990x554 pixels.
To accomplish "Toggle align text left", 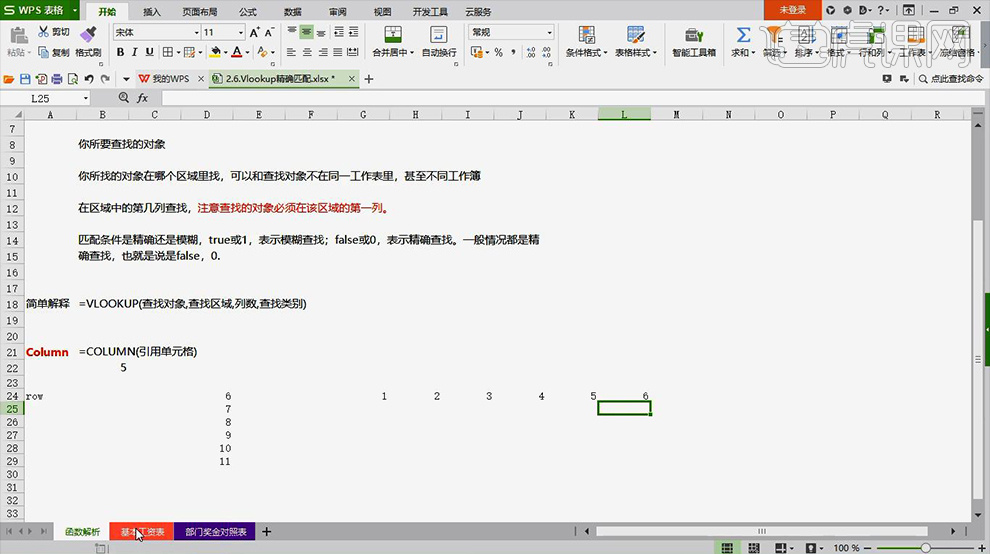I will coord(291,52).
